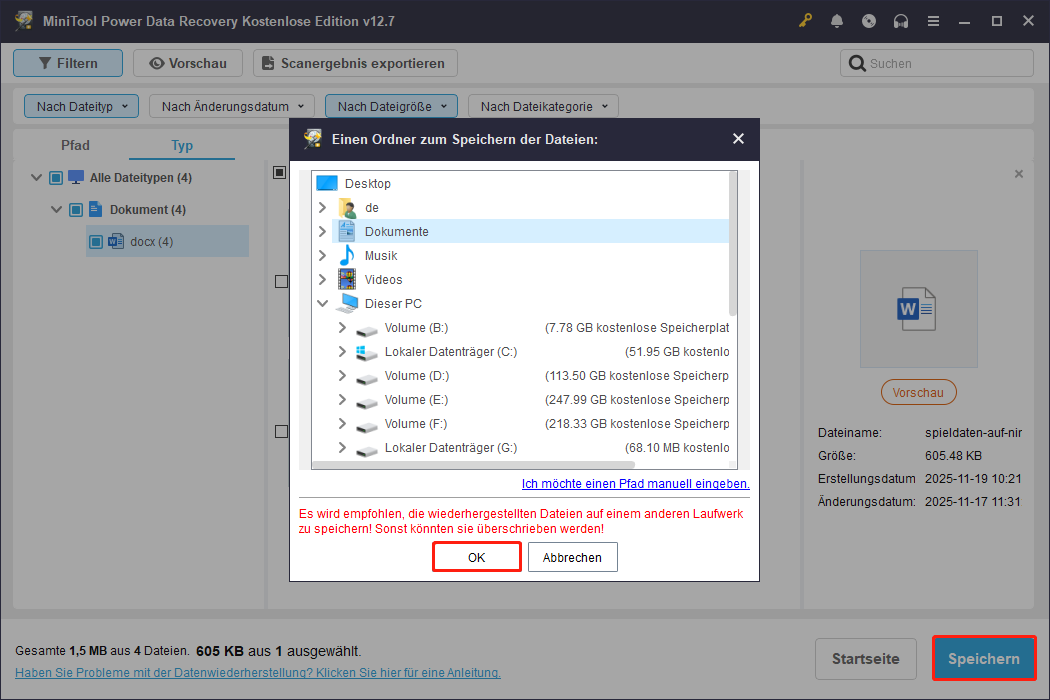This screenshot has height=700, width=1050.
Task: Click the Volume (D:) drive icon
Action: 366,378
